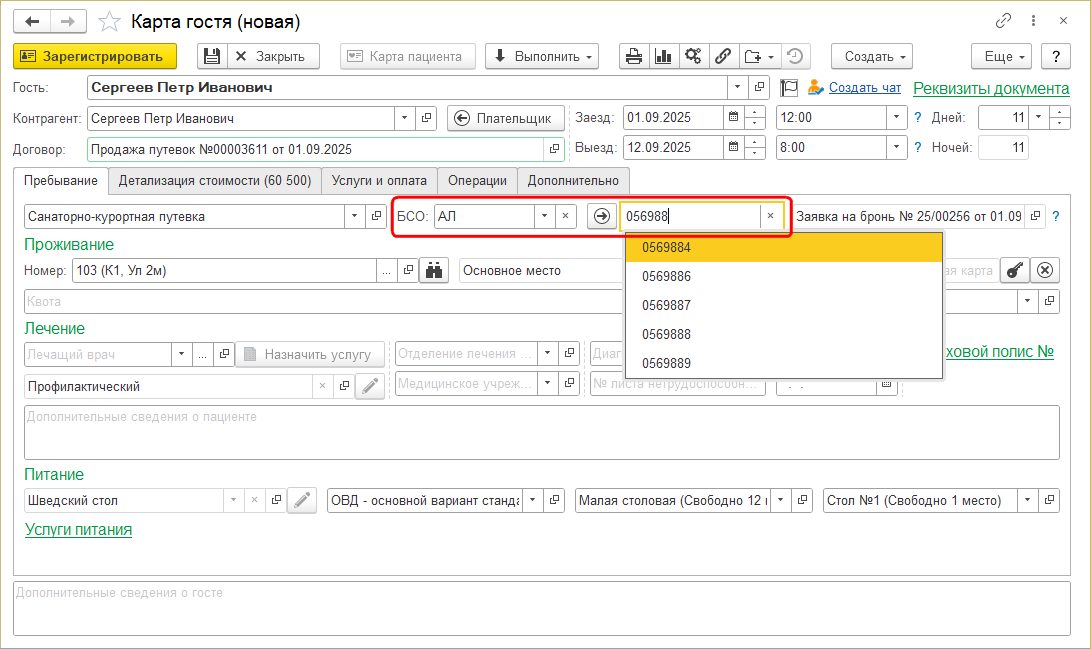Image resolution: width=1091 pixels, height=649 pixels.
Task: Click the flag icon next to guest name
Action: pos(789,87)
